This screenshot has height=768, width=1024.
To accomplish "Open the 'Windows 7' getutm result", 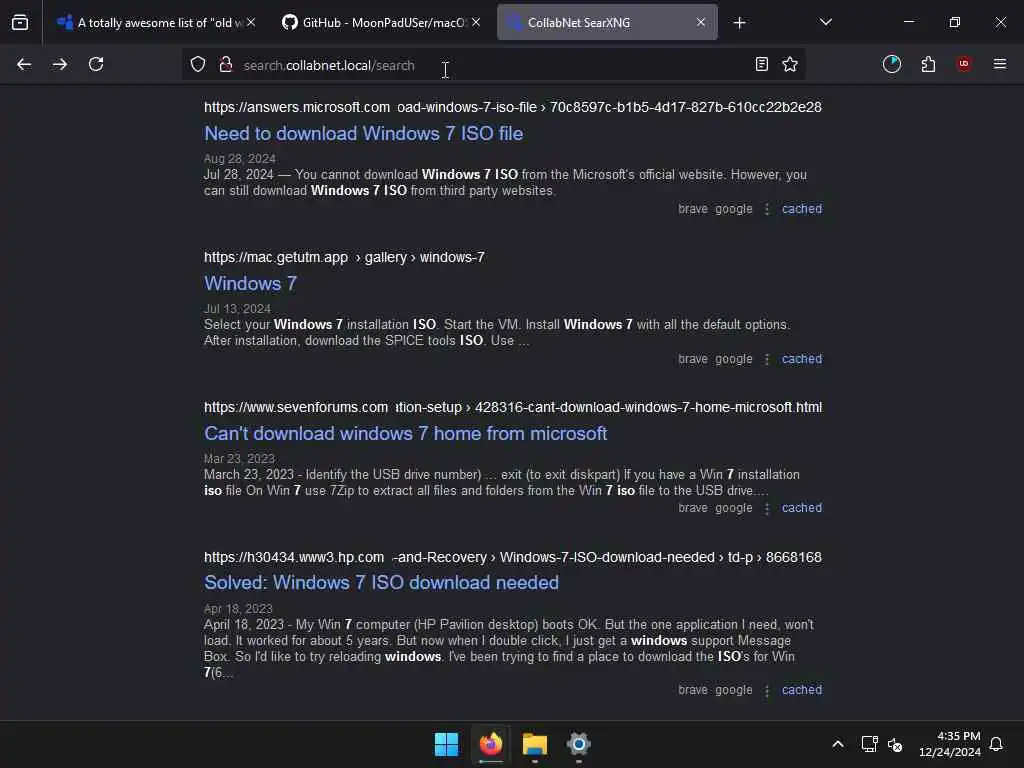I will coord(251,283).
